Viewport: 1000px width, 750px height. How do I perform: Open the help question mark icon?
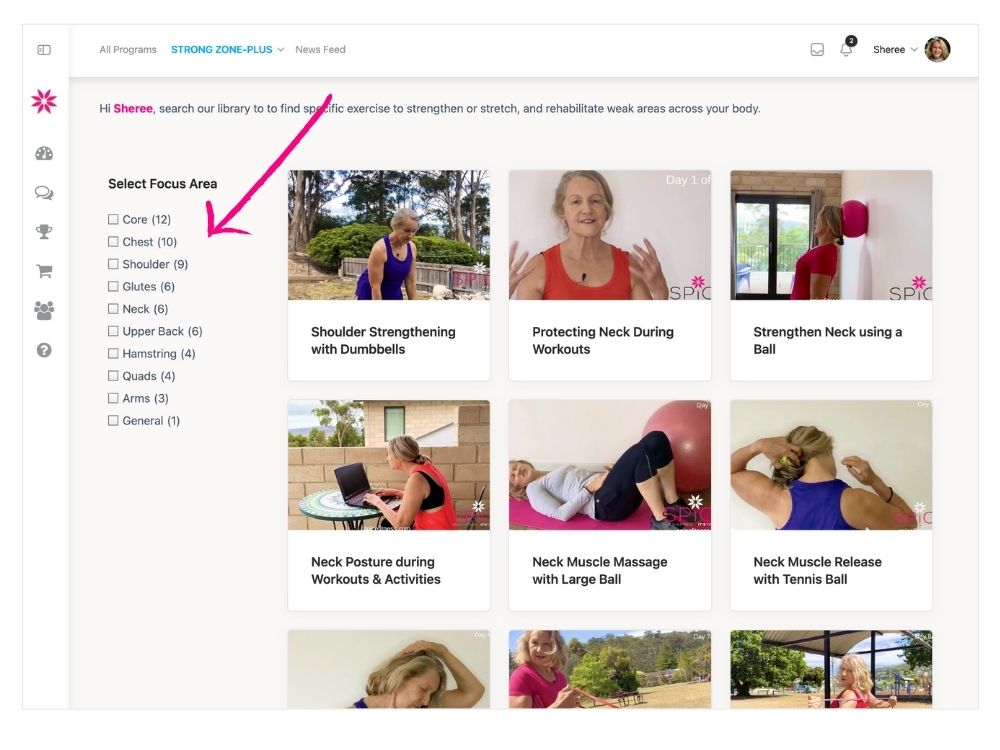tap(44, 351)
